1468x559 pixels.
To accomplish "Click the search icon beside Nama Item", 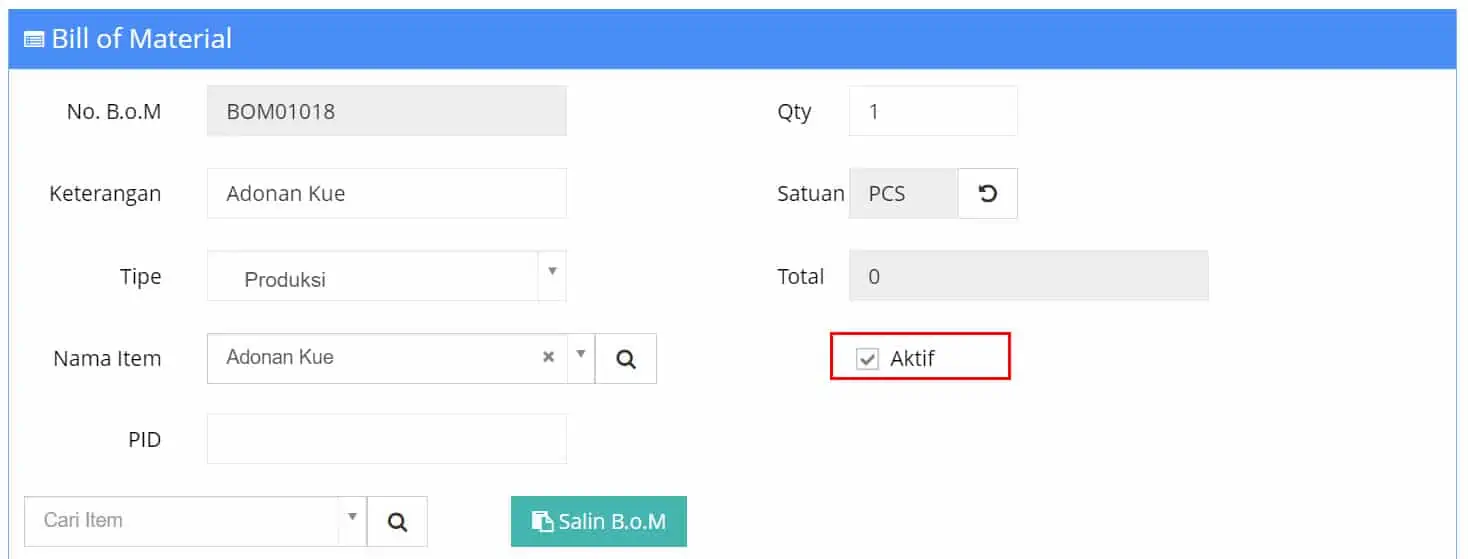I will tap(626, 359).
